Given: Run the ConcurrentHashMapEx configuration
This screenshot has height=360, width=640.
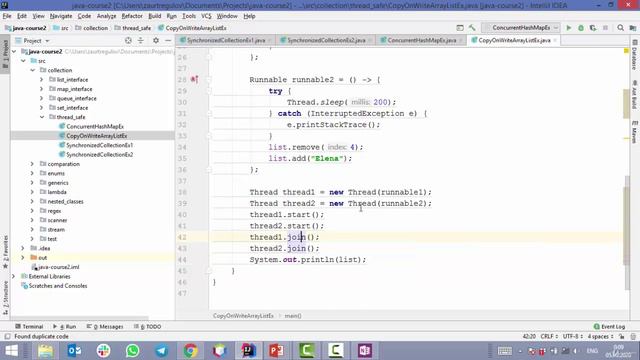Looking at the screenshot, I should tap(569, 28).
